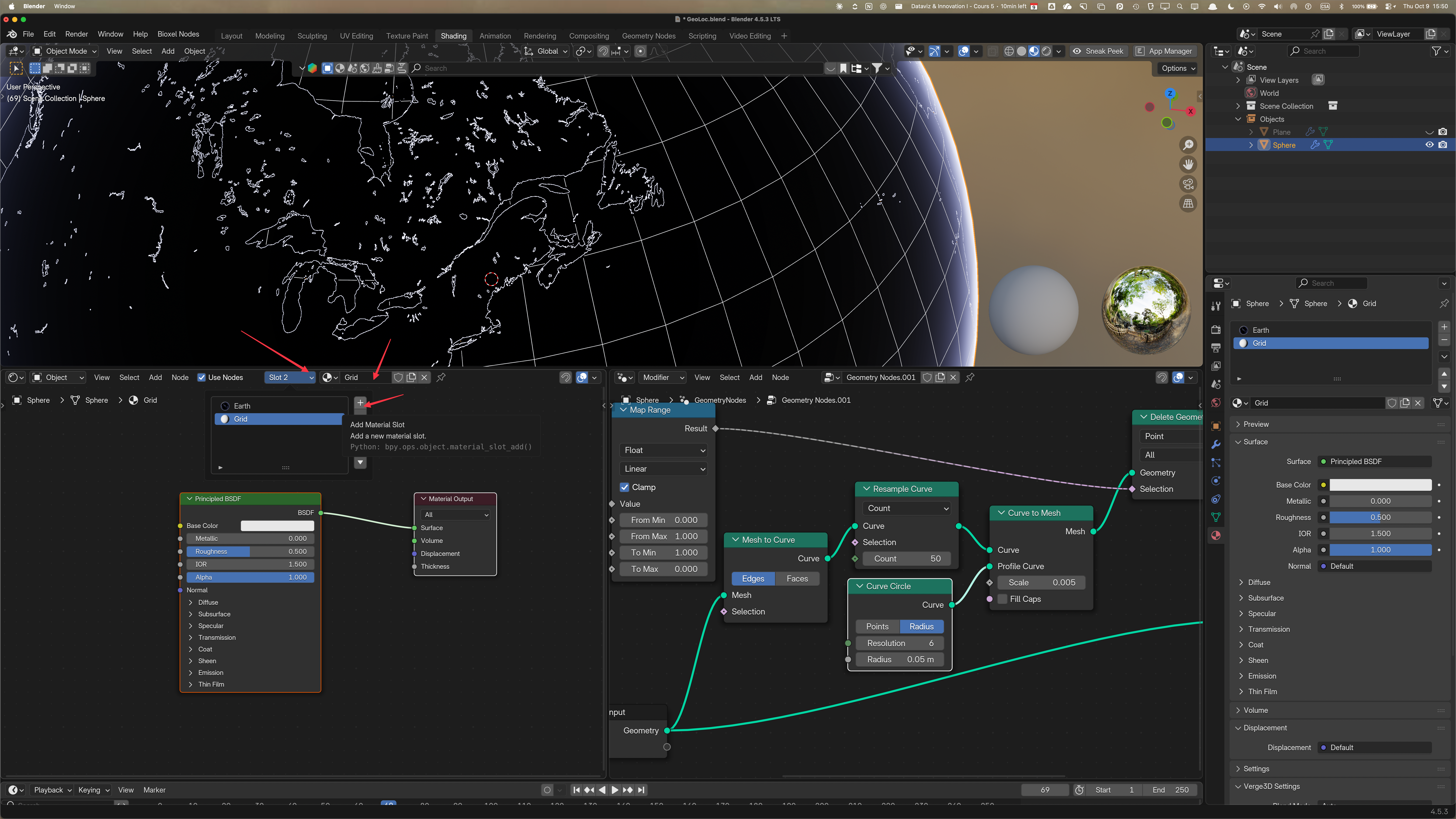
Task: Expand Subsurface section in Principled BSDF node
Action: coord(214,614)
